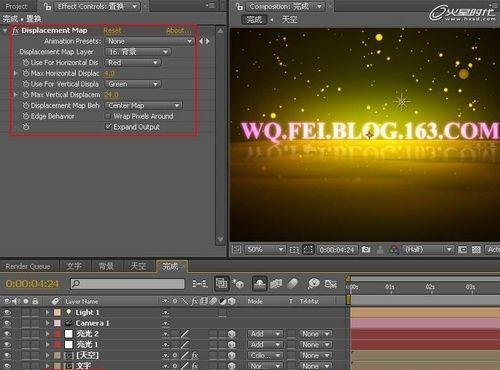Click the Max Vertical Displacement value 24.0
The width and height of the screenshot is (500, 370).
111,95
